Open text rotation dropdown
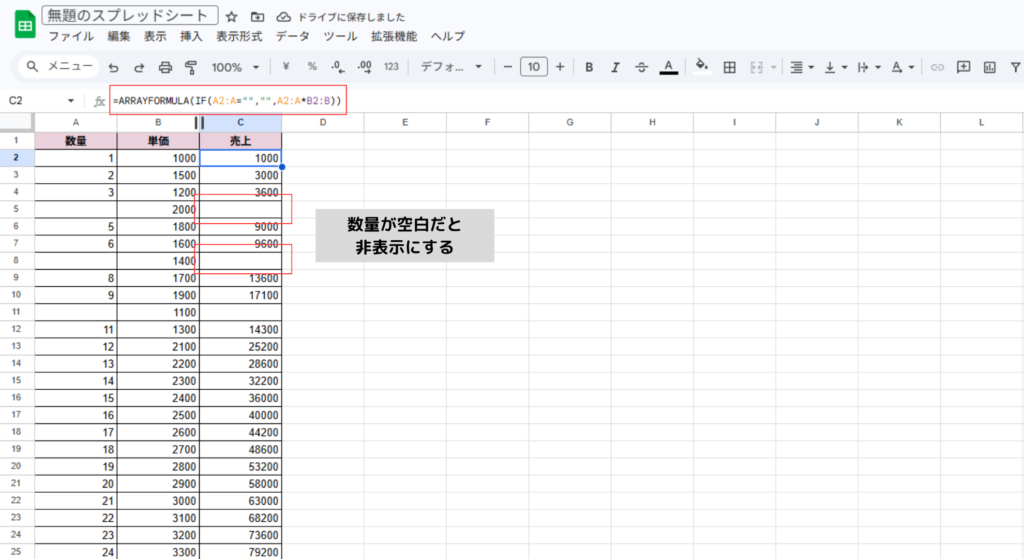The width and height of the screenshot is (1024, 559). point(903,67)
